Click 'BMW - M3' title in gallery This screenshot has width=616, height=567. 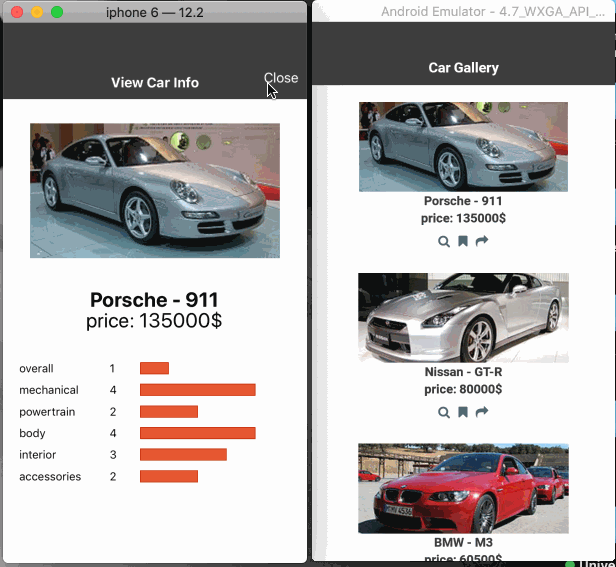463,543
